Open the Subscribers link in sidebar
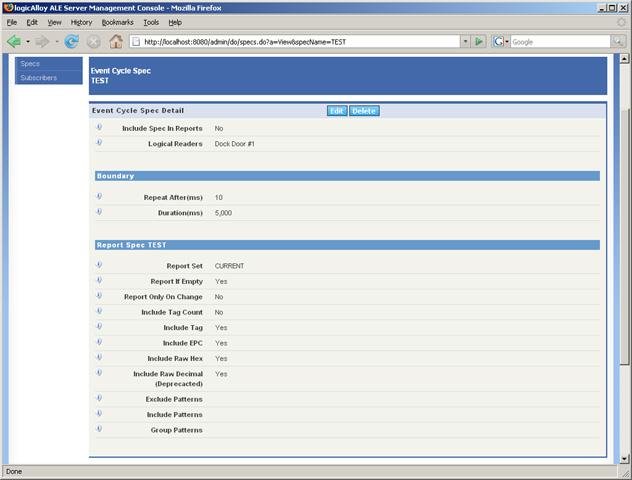The image size is (632, 480). coord(38,78)
